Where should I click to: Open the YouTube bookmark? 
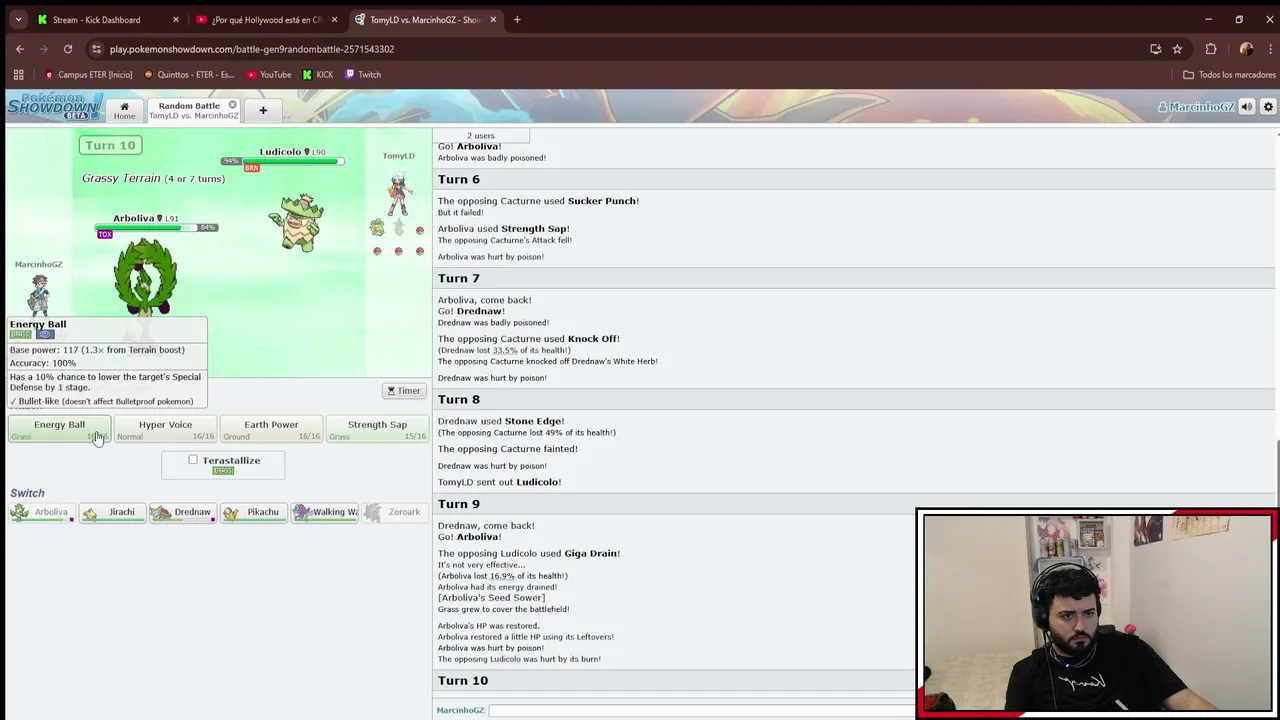click(x=268, y=74)
